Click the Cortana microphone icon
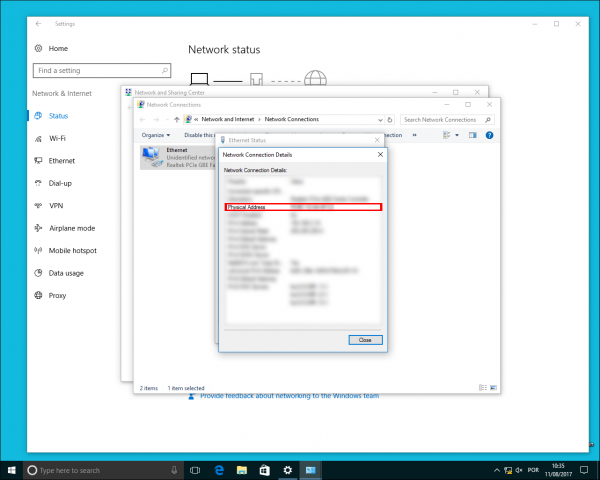This screenshot has width=600, height=480. tap(174, 470)
